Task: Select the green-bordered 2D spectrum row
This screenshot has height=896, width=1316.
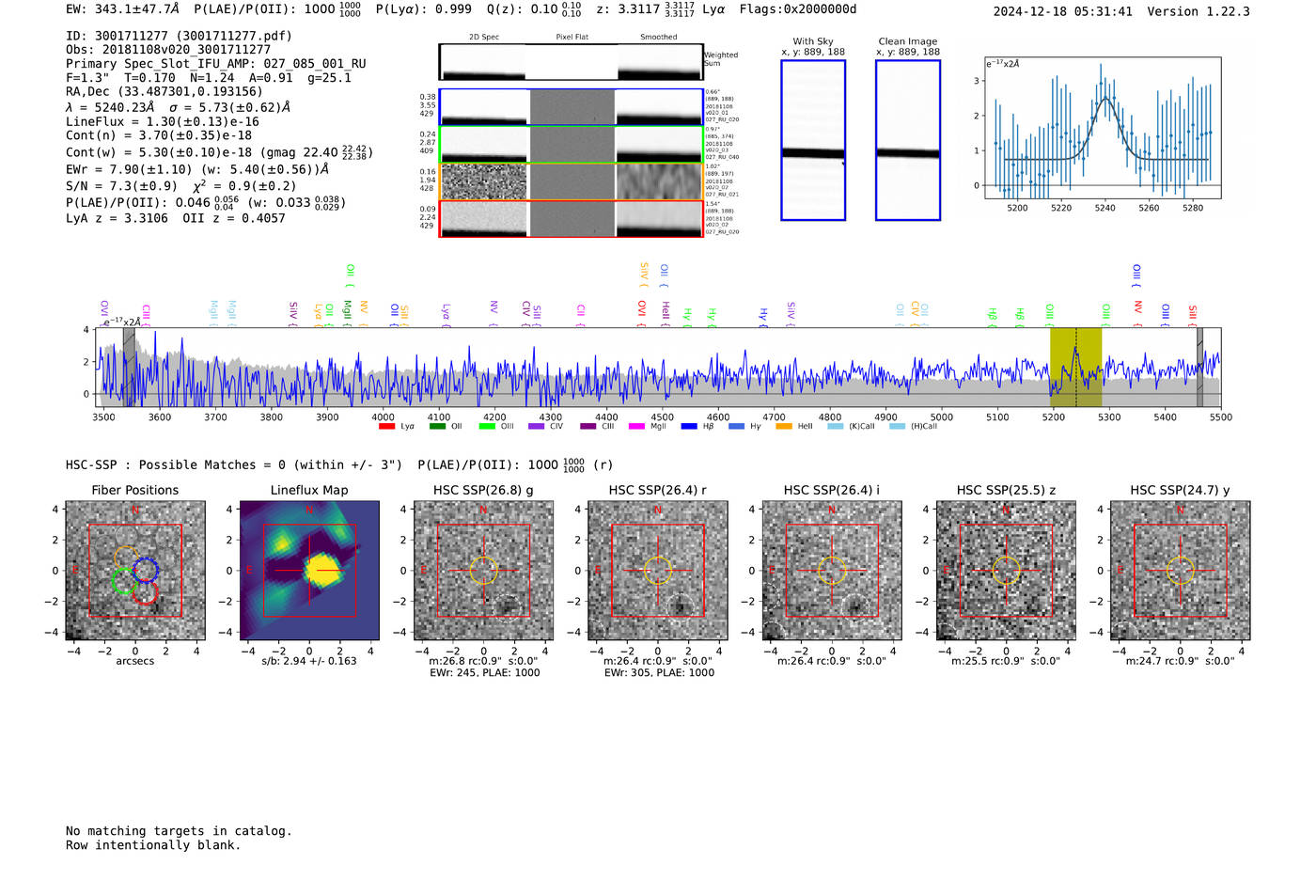Action: pyautogui.click(x=571, y=145)
